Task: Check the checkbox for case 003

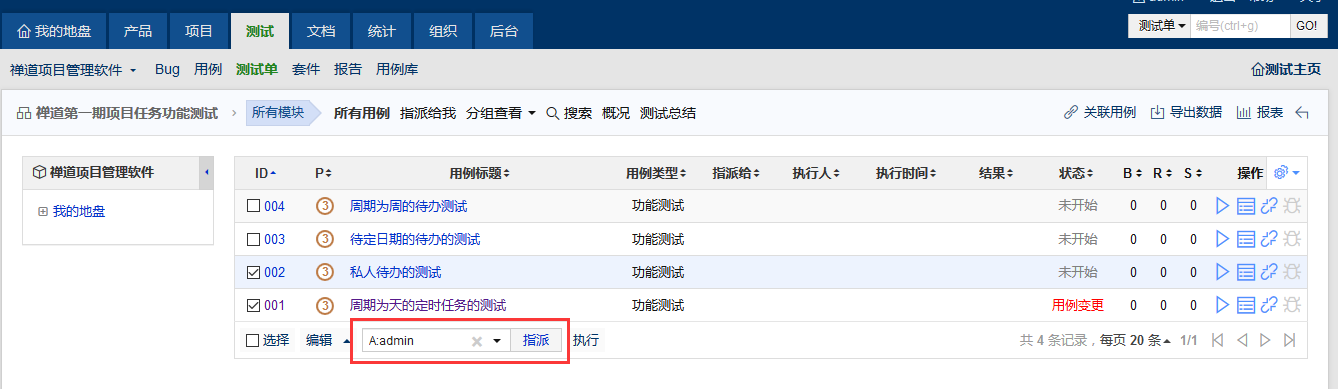Action: (253, 239)
